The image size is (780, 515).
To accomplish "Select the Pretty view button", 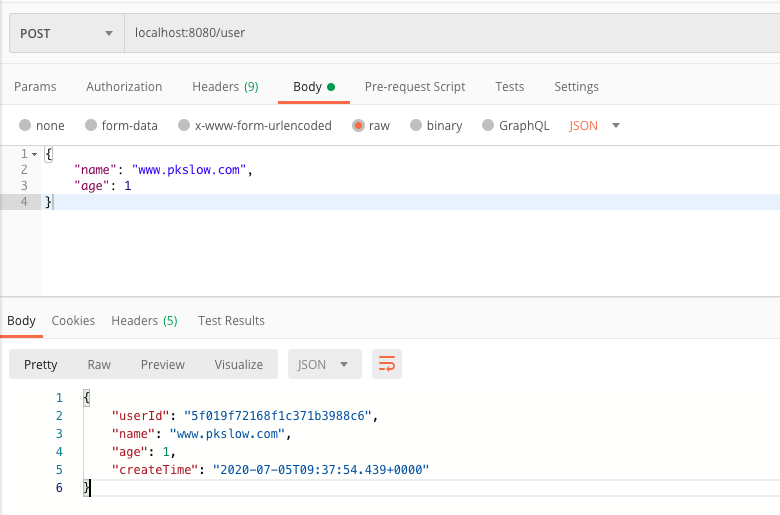I will tap(41, 364).
